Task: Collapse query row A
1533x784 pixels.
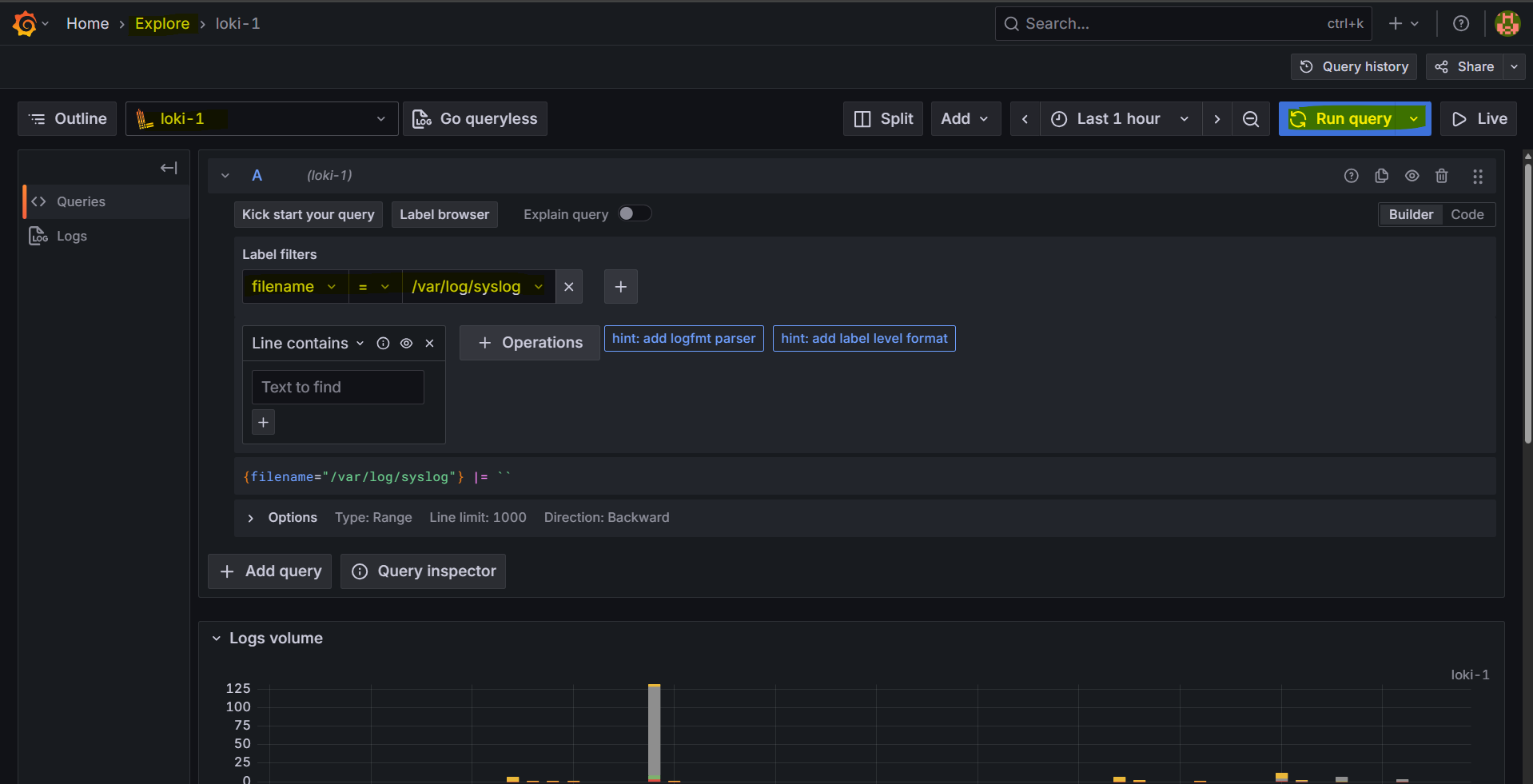Action: click(x=225, y=176)
